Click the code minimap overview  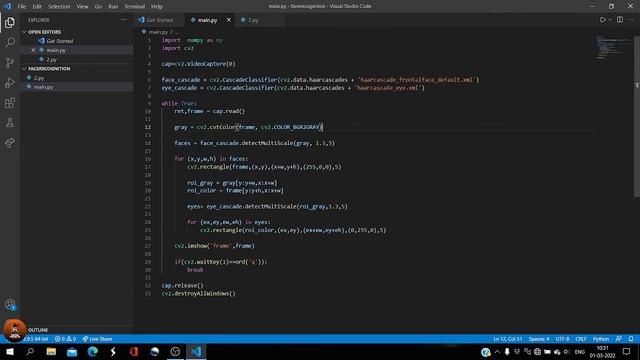[612, 47]
